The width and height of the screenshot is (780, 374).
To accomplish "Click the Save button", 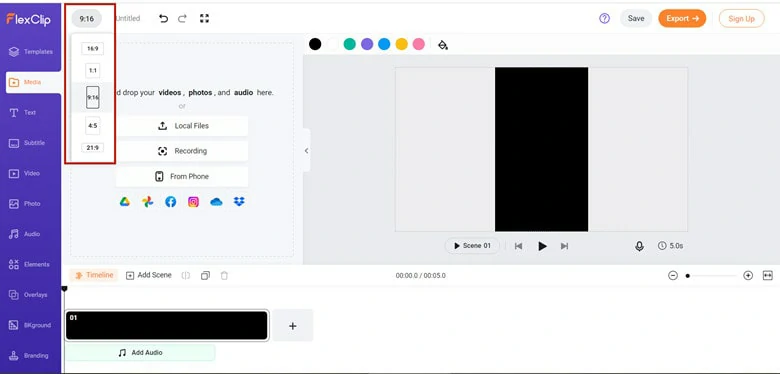I will point(636,18).
